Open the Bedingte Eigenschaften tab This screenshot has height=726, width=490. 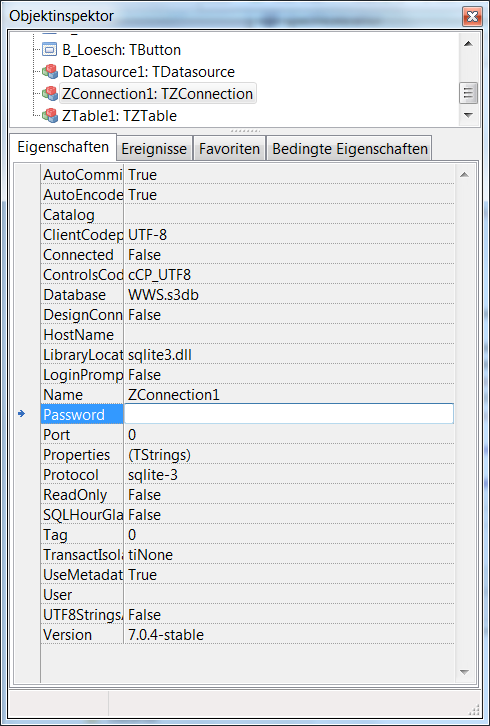pos(350,149)
